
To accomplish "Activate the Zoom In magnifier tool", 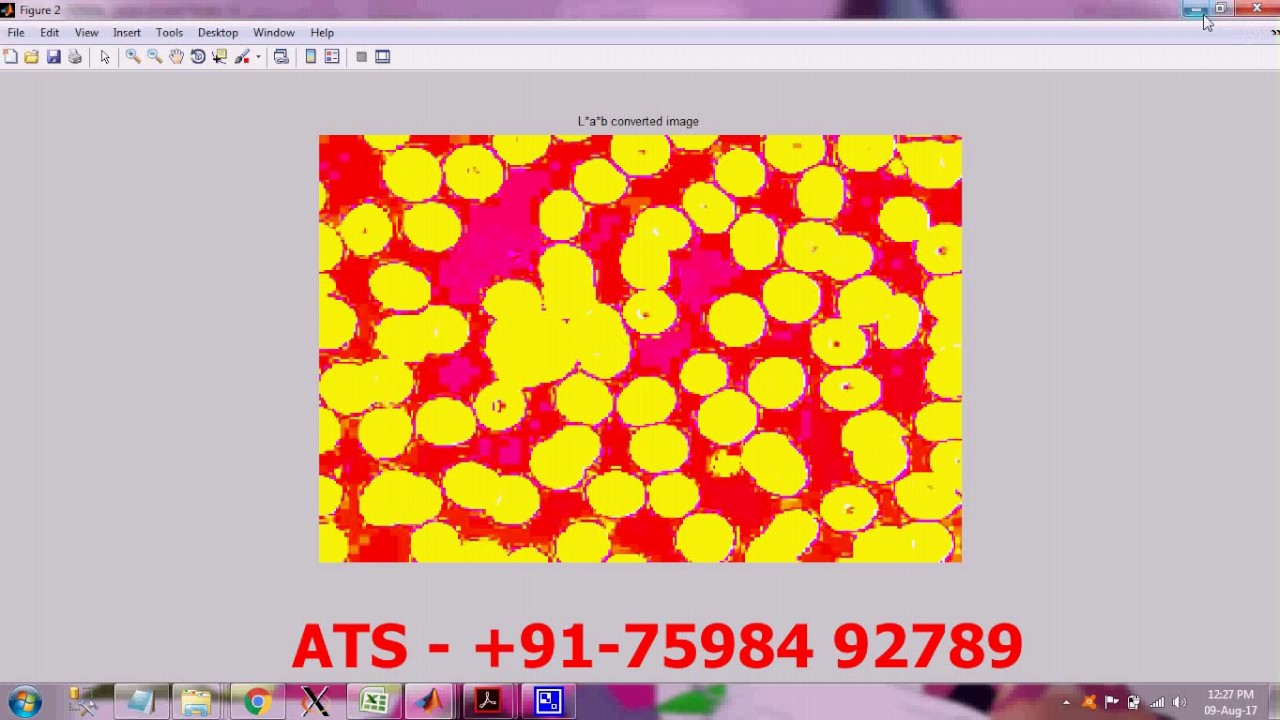I will pyautogui.click(x=133, y=57).
